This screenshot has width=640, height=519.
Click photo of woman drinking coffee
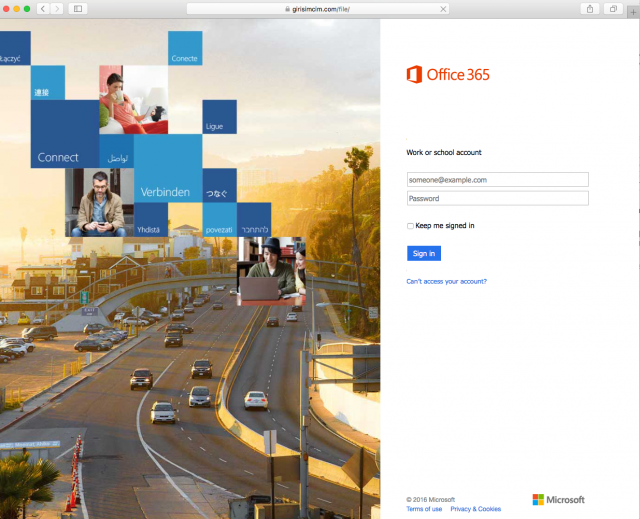pos(133,100)
